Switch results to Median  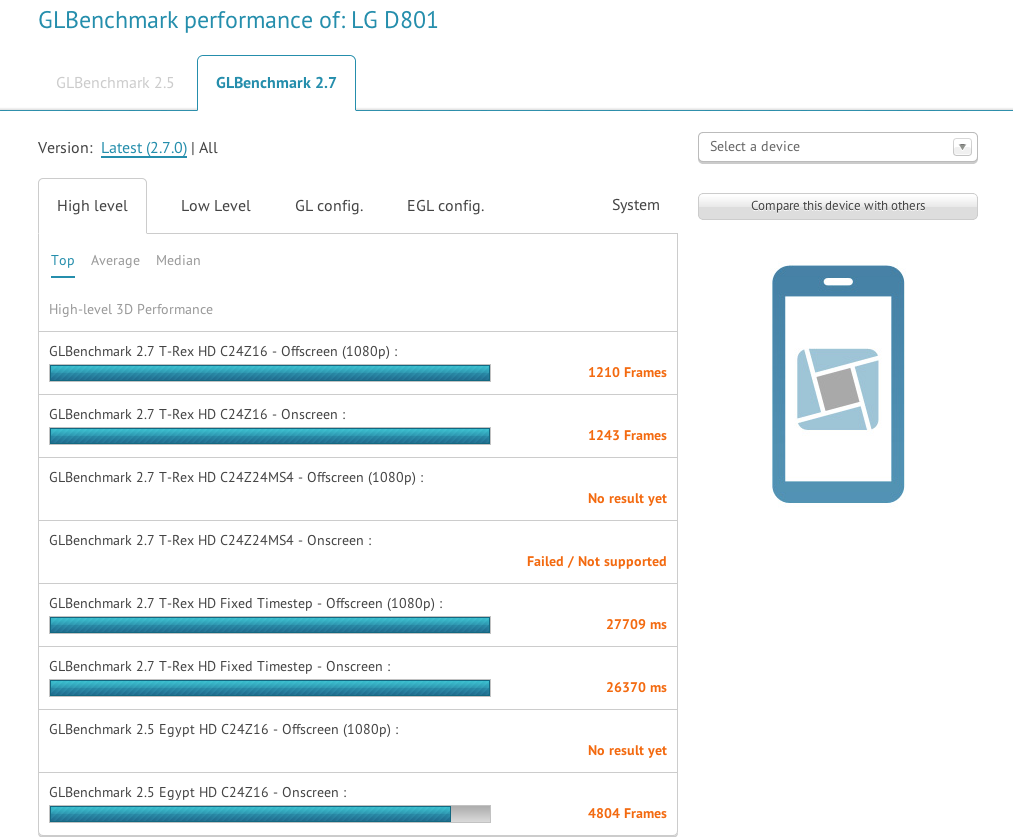[178, 260]
